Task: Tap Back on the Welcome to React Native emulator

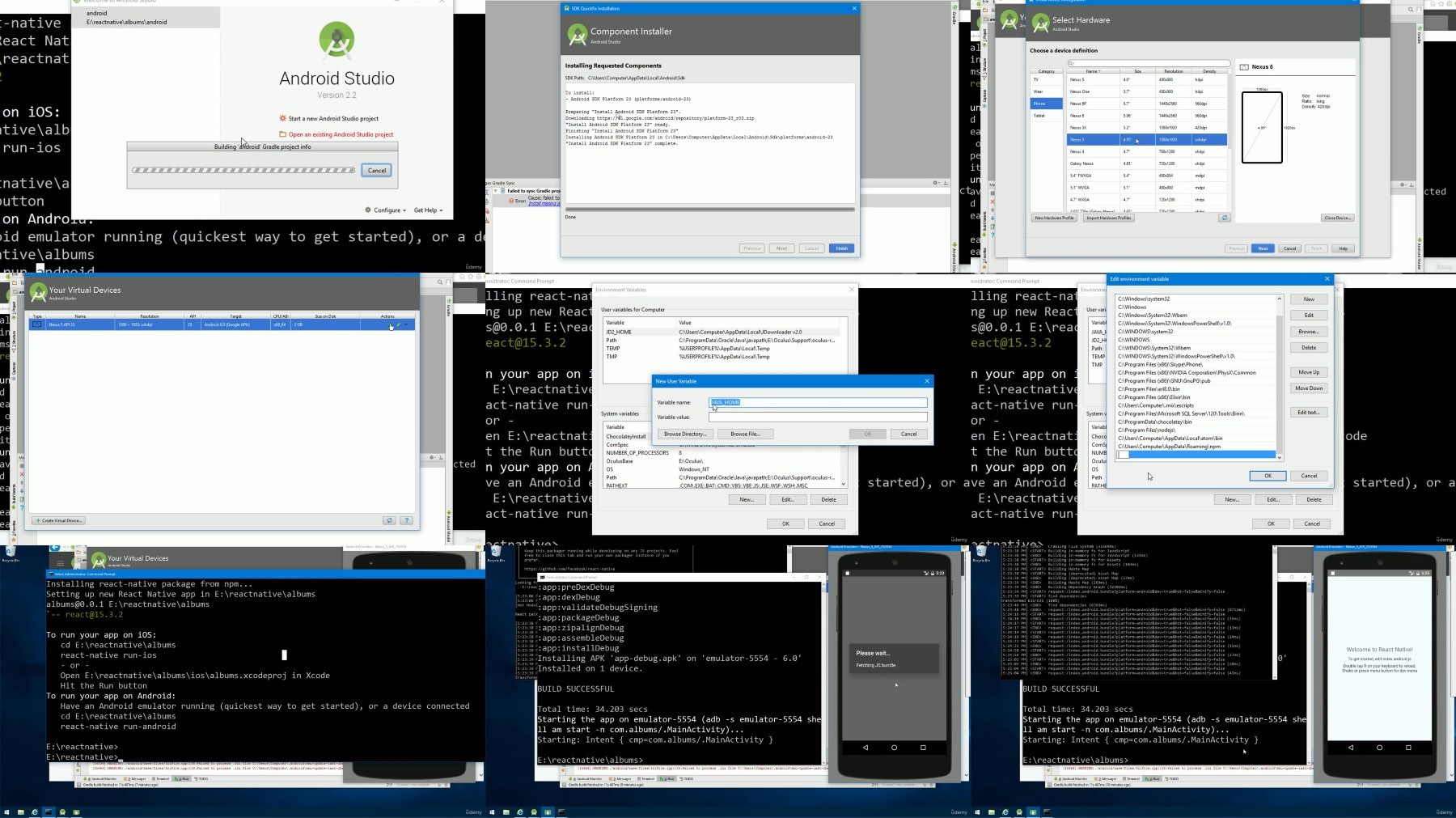Action: click(x=1351, y=748)
